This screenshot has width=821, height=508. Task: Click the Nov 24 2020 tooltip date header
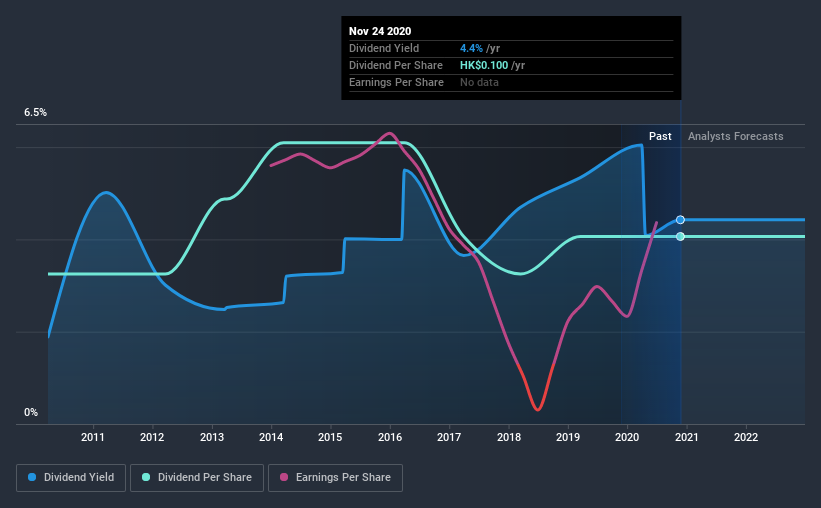[x=380, y=31]
